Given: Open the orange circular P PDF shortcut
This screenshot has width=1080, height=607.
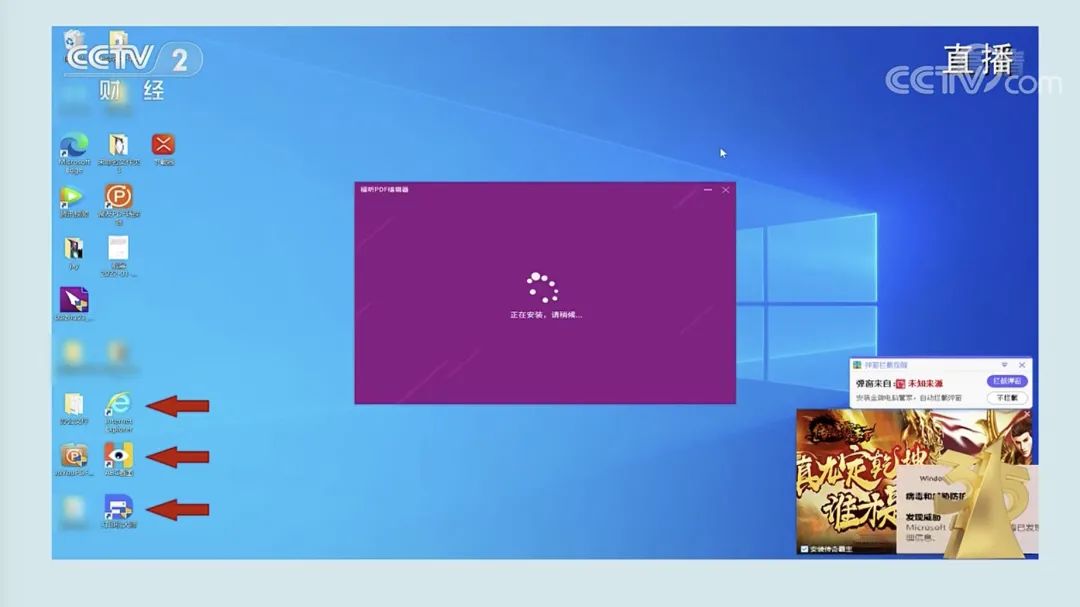Looking at the screenshot, I should [118, 197].
